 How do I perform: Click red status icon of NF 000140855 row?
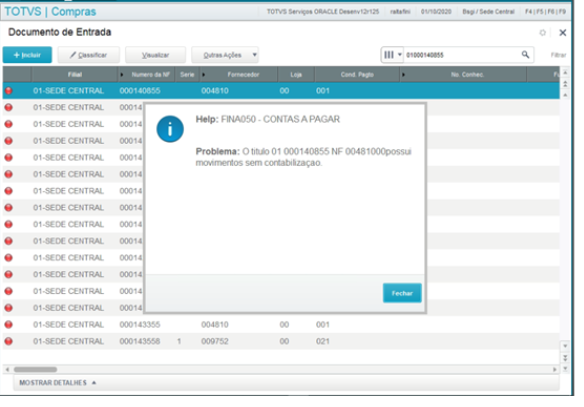tap(8, 91)
